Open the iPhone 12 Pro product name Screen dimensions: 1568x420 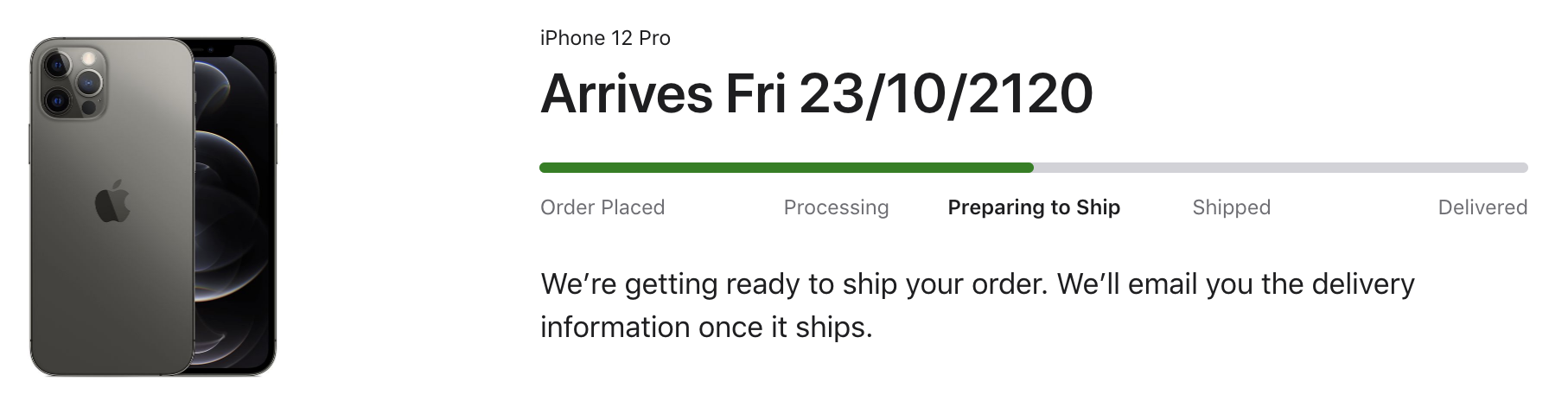point(605,38)
